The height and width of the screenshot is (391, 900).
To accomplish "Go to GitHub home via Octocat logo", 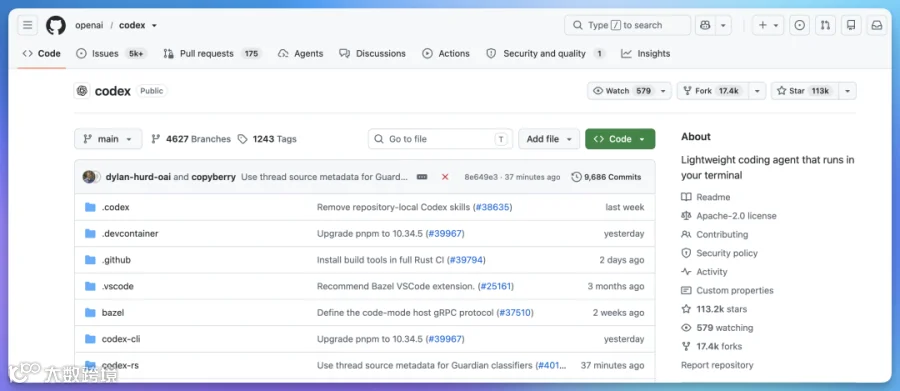I will pyautogui.click(x=56, y=25).
